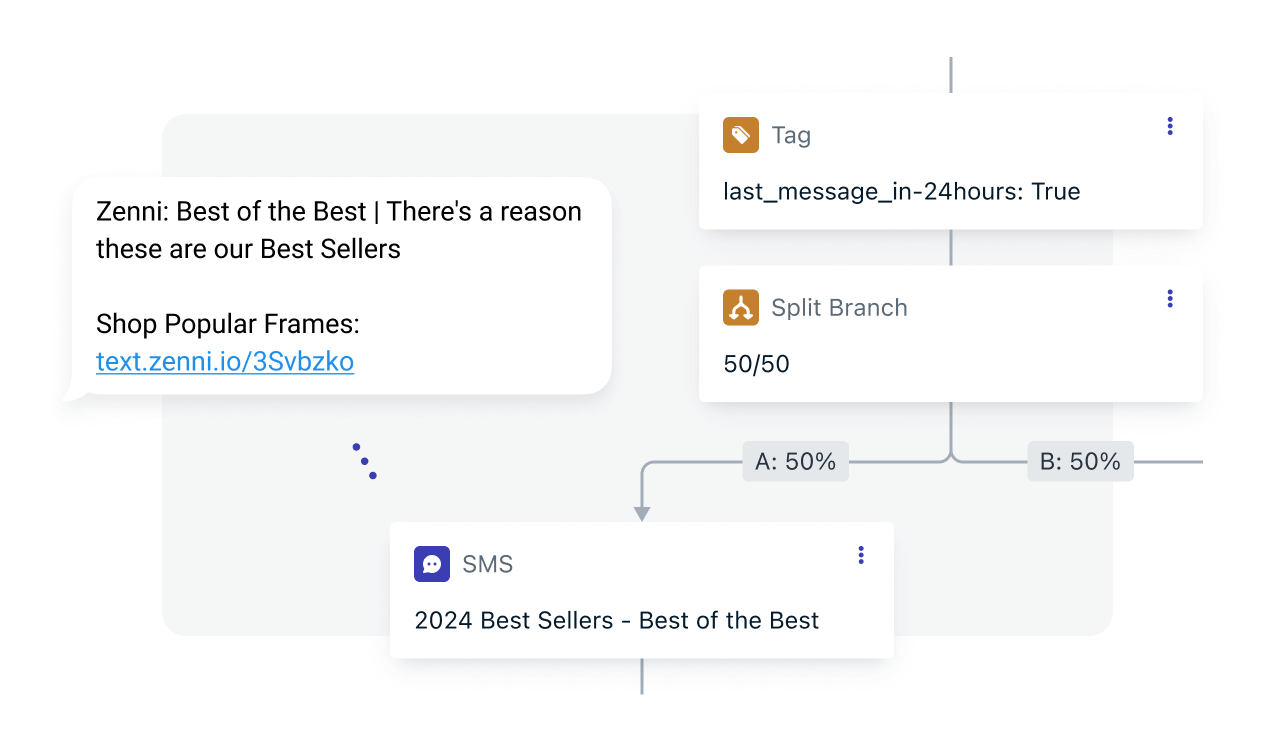Click the branching arrows inside Split Branch icon
Screen dimensions: 1275x750
[740, 307]
